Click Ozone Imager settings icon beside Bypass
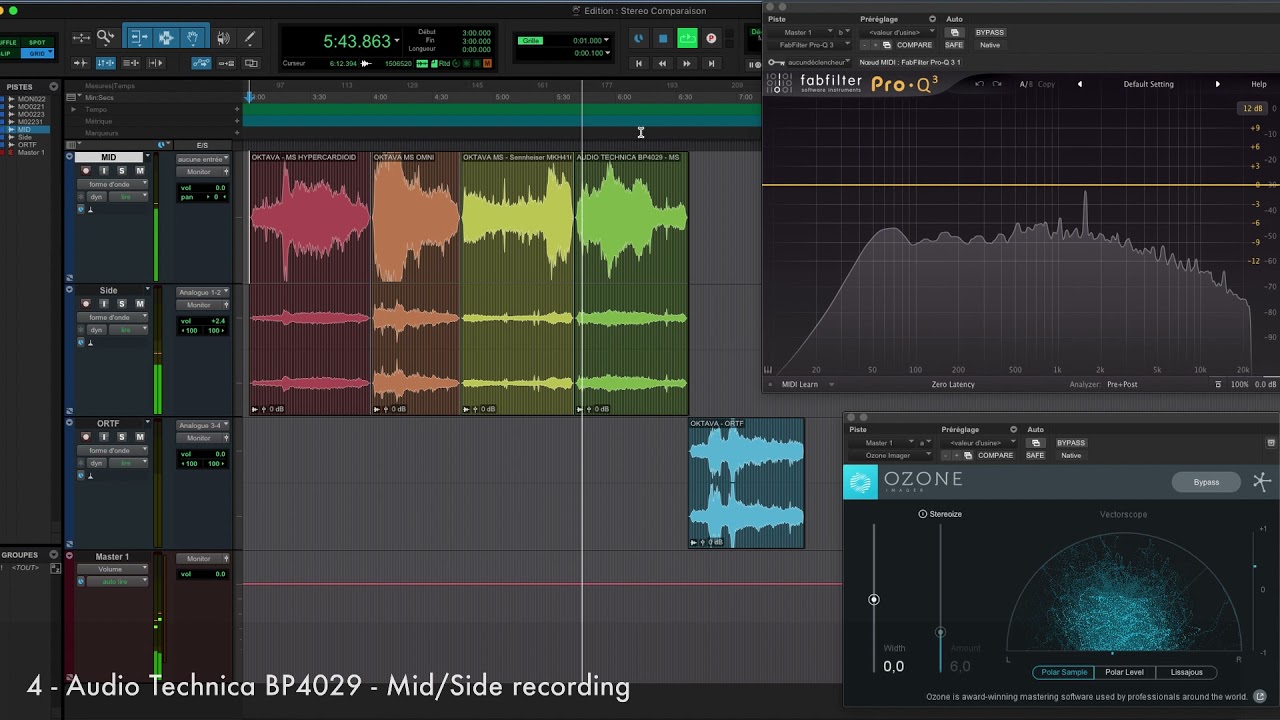 pyautogui.click(x=1261, y=482)
